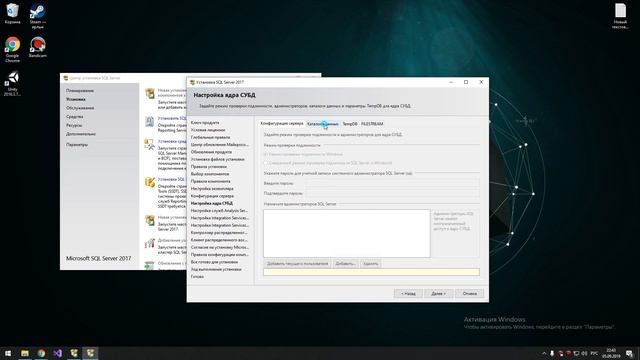Click the yellow status message bar
This screenshot has height=360, width=640.
(x=371, y=272)
